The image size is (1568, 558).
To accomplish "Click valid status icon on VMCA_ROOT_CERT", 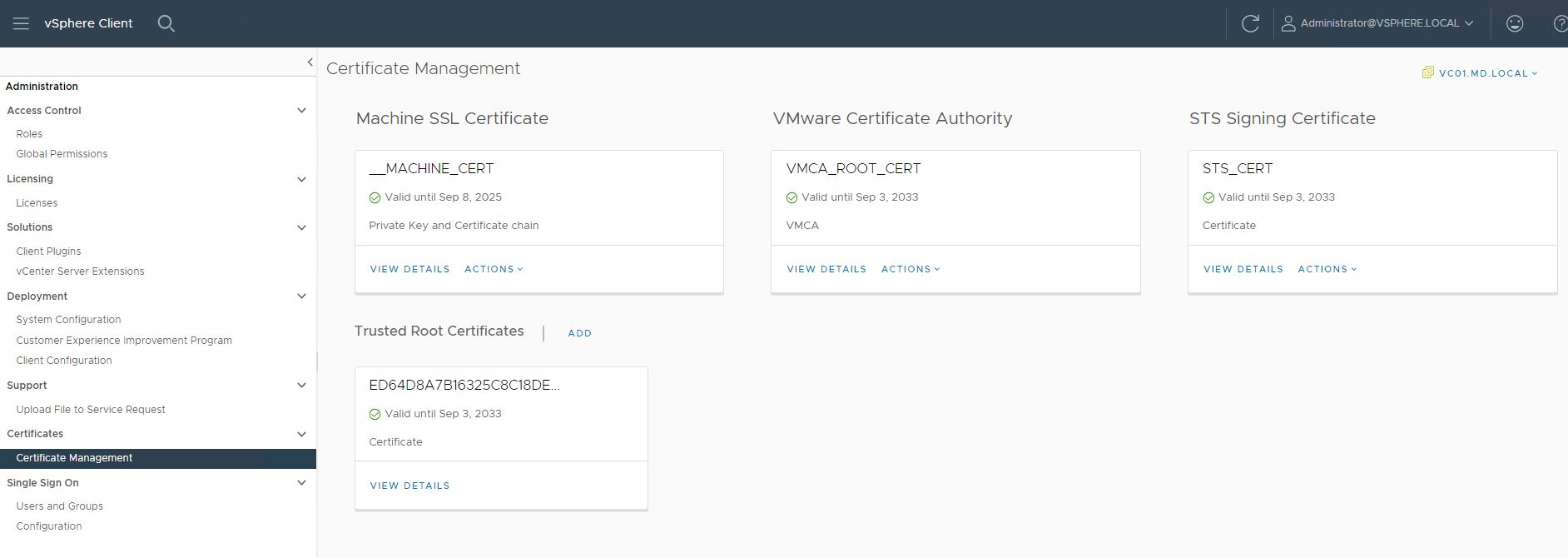I will click(x=791, y=197).
